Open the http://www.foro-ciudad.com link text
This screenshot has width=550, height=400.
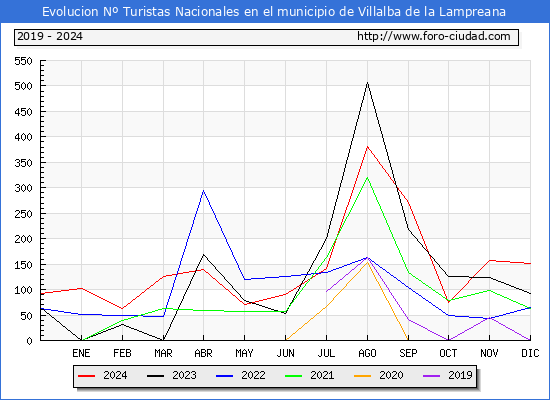pyautogui.click(x=434, y=36)
